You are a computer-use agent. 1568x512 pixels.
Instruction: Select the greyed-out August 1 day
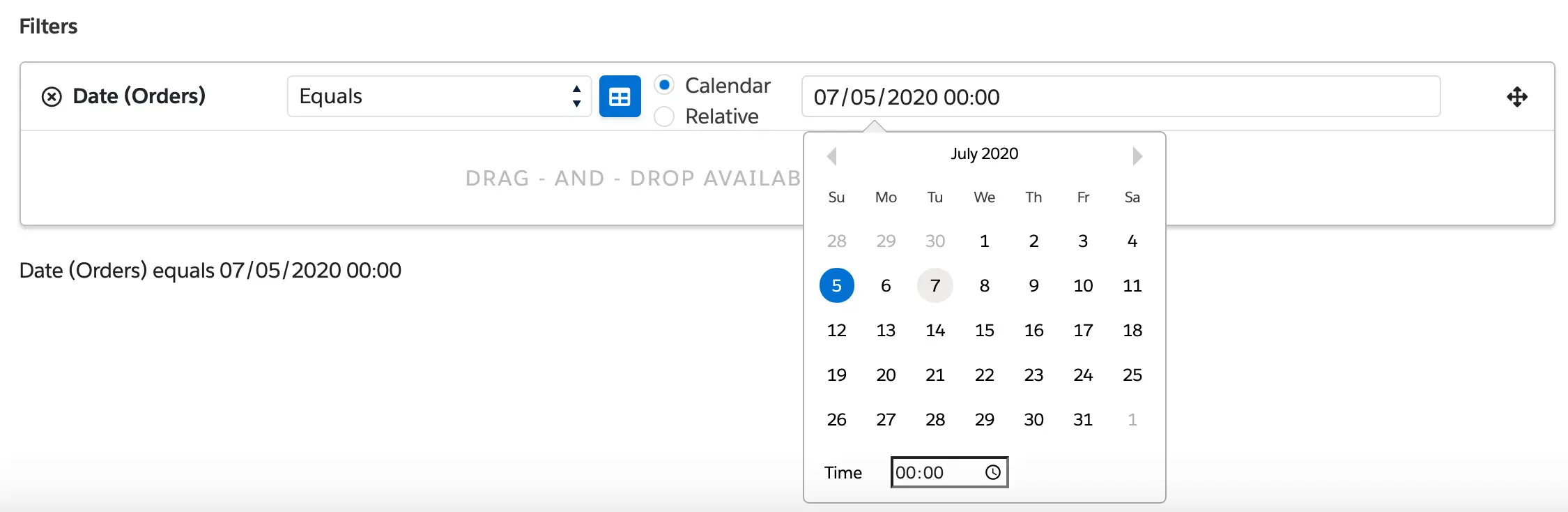[x=1132, y=419]
